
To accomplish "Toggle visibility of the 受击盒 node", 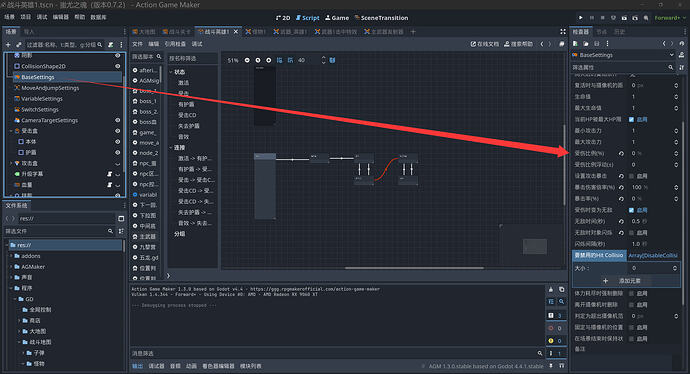I will pos(117,131).
